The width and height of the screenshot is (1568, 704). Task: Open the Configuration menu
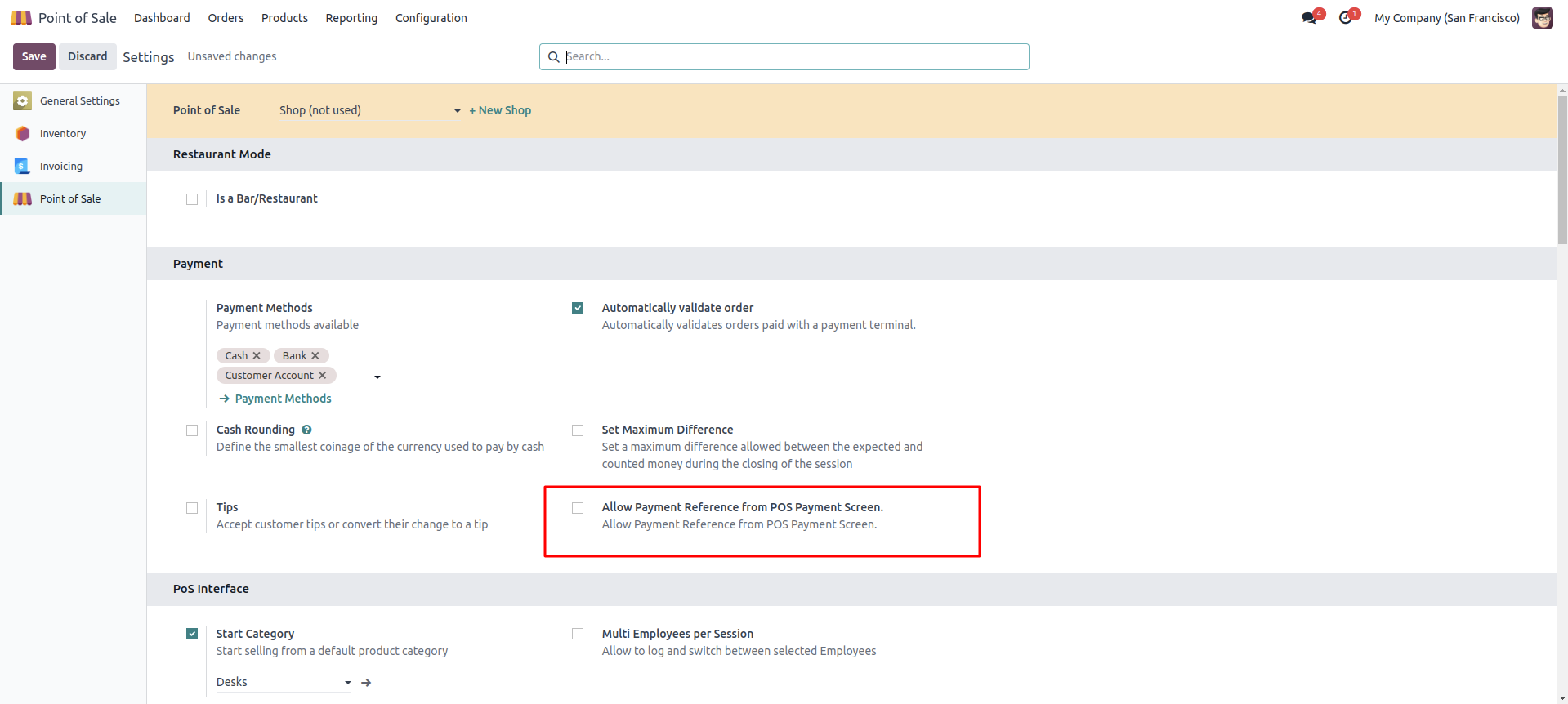click(431, 18)
